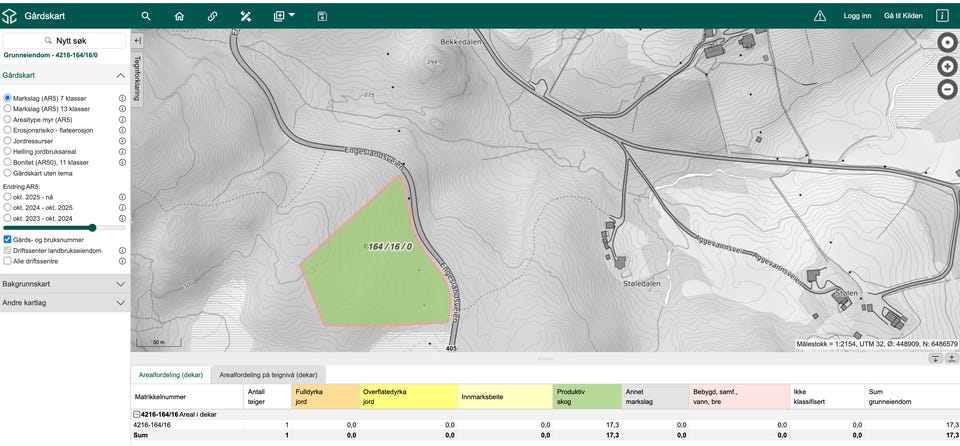Open the Tegnforklaring side tab

[x=137, y=78]
